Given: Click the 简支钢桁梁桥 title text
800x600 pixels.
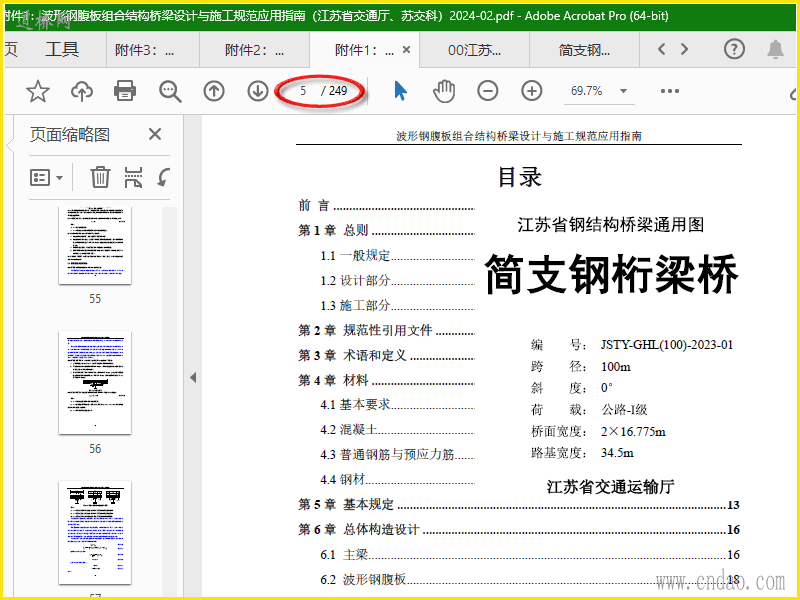Looking at the screenshot, I should click(x=611, y=274).
